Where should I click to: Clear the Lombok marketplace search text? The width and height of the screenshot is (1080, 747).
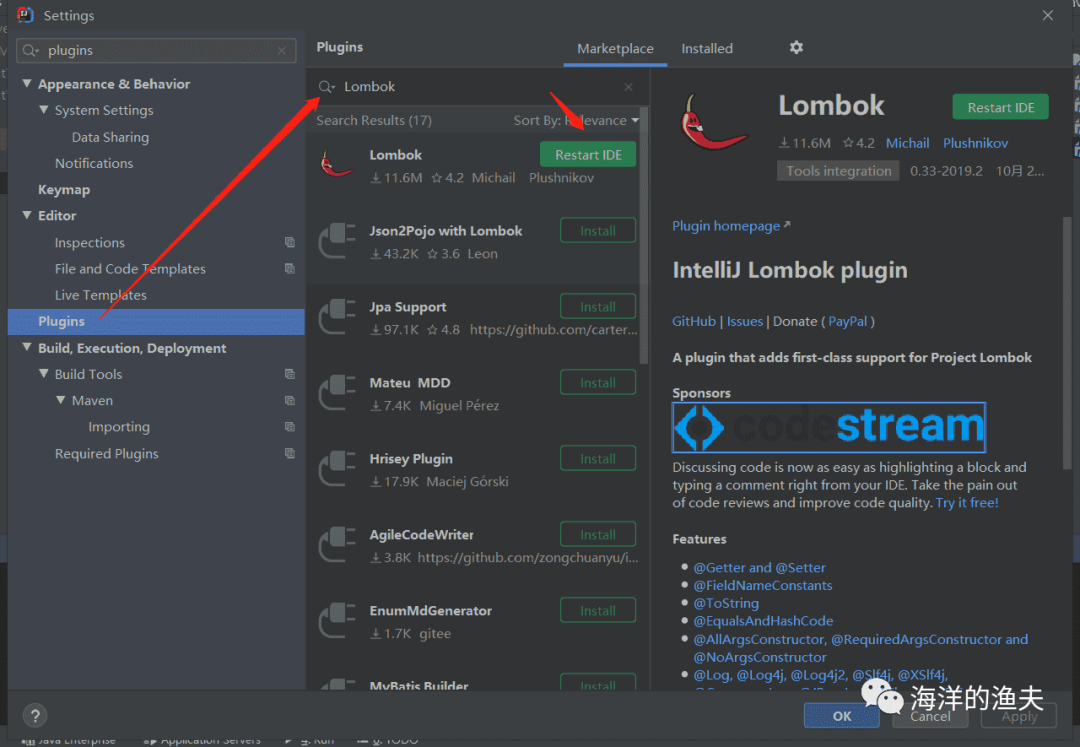click(x=628, y=87)
